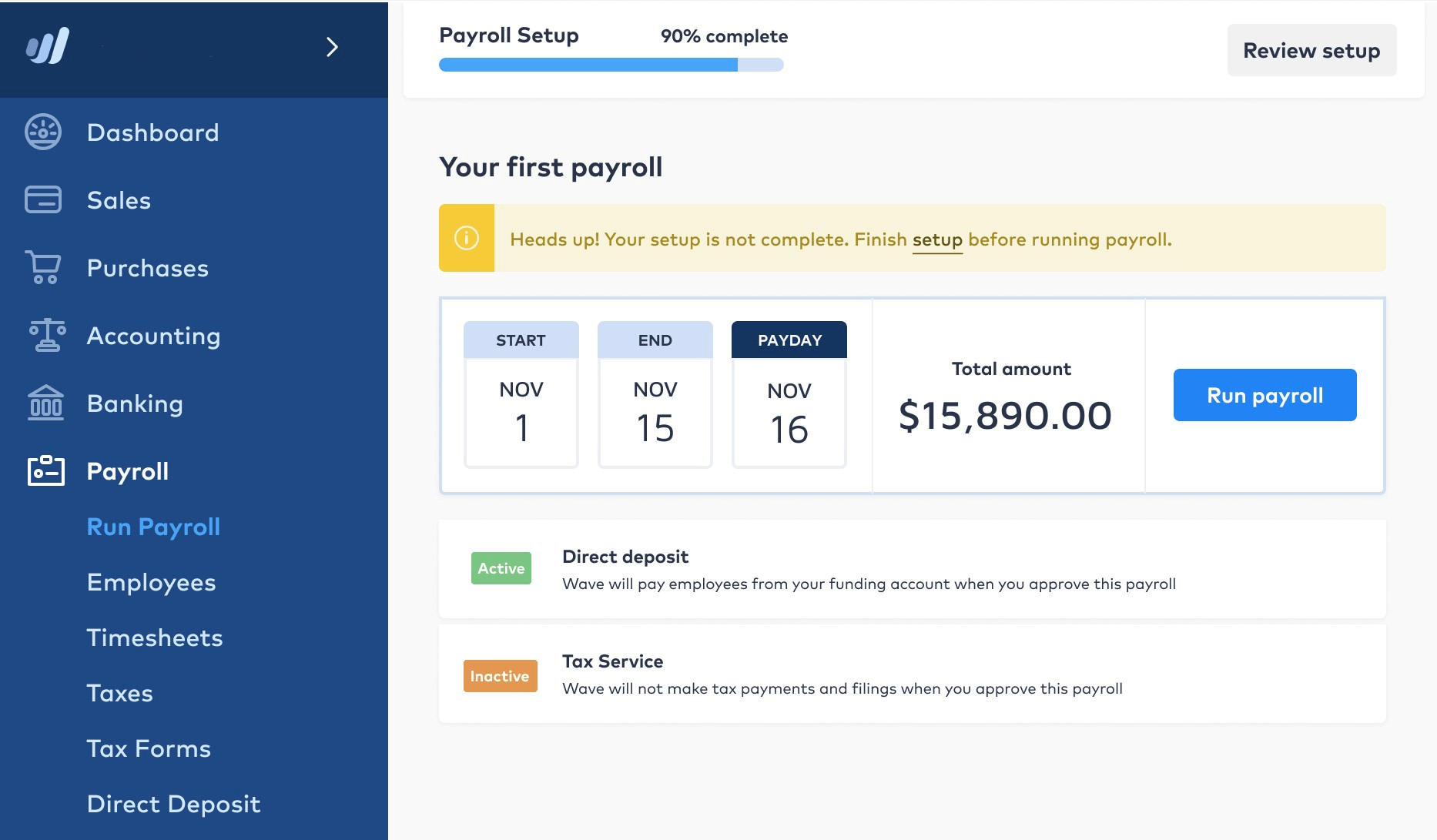Click the Payroll Setup progress bar
Screen dimensions: 1437x840
(x=611, y=65)
